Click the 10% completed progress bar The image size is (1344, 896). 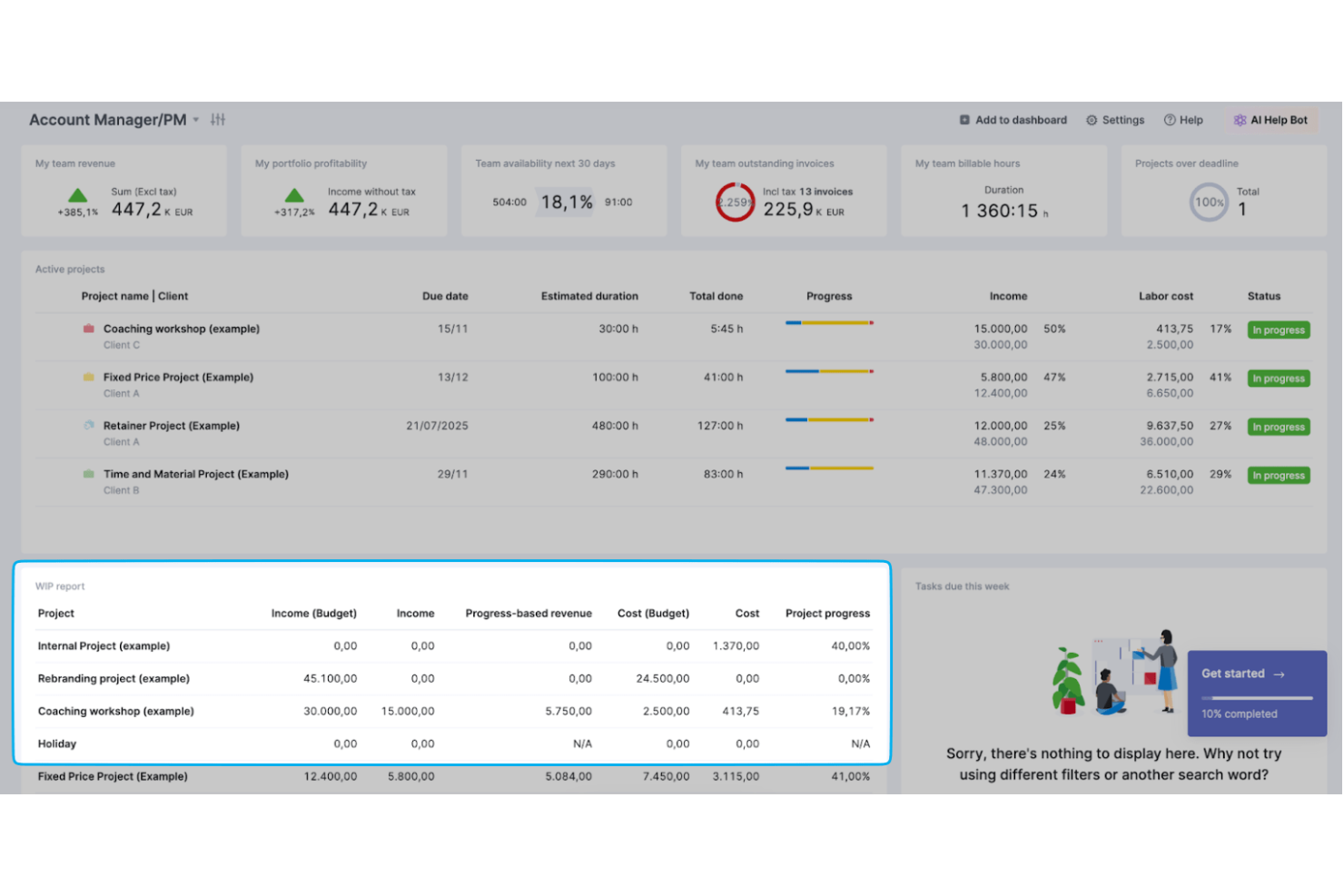(1256, 698)
